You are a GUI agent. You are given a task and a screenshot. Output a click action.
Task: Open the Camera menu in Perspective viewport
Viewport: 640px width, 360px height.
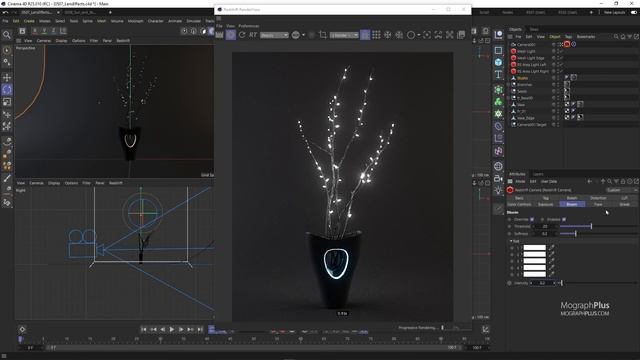(x=43, y=41)
